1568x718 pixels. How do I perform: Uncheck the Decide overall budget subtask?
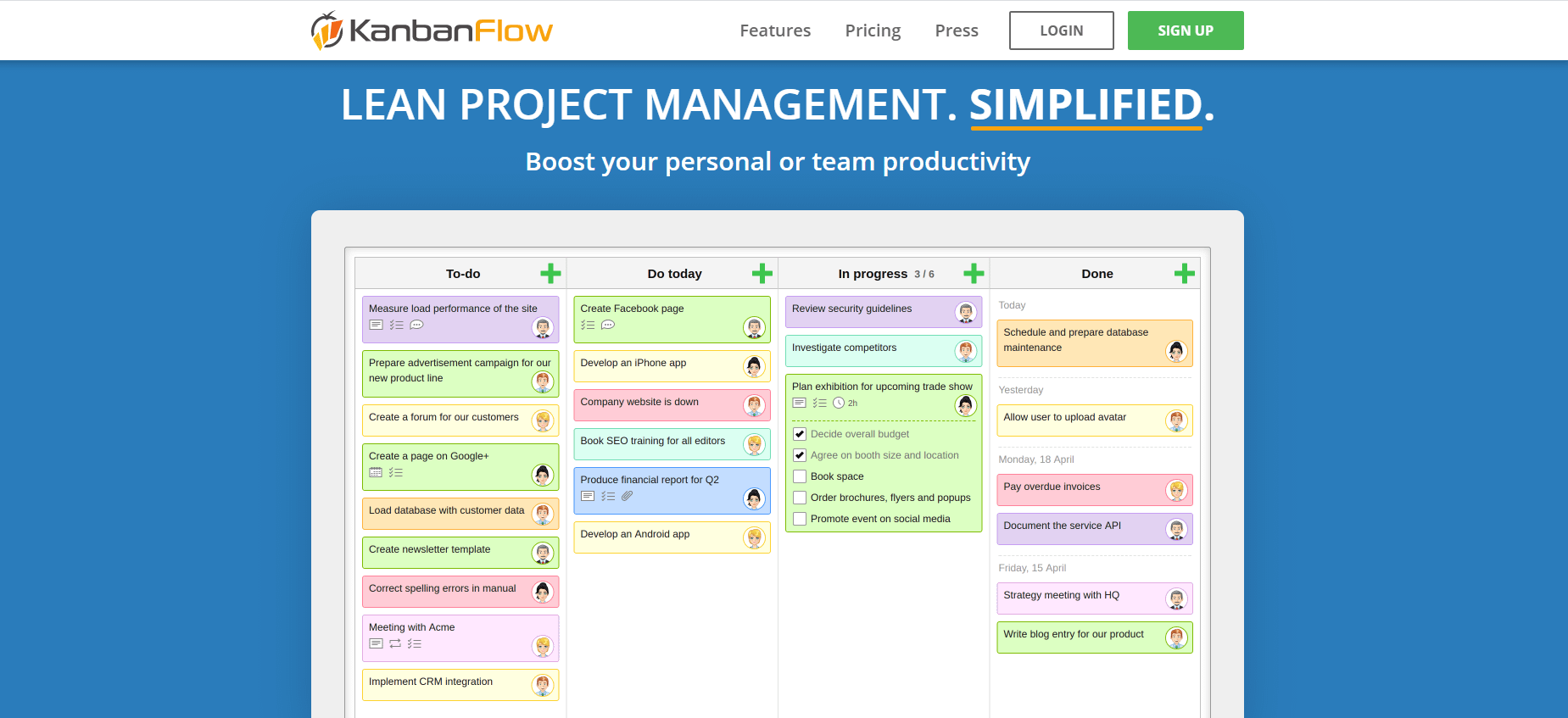point(800,434)
